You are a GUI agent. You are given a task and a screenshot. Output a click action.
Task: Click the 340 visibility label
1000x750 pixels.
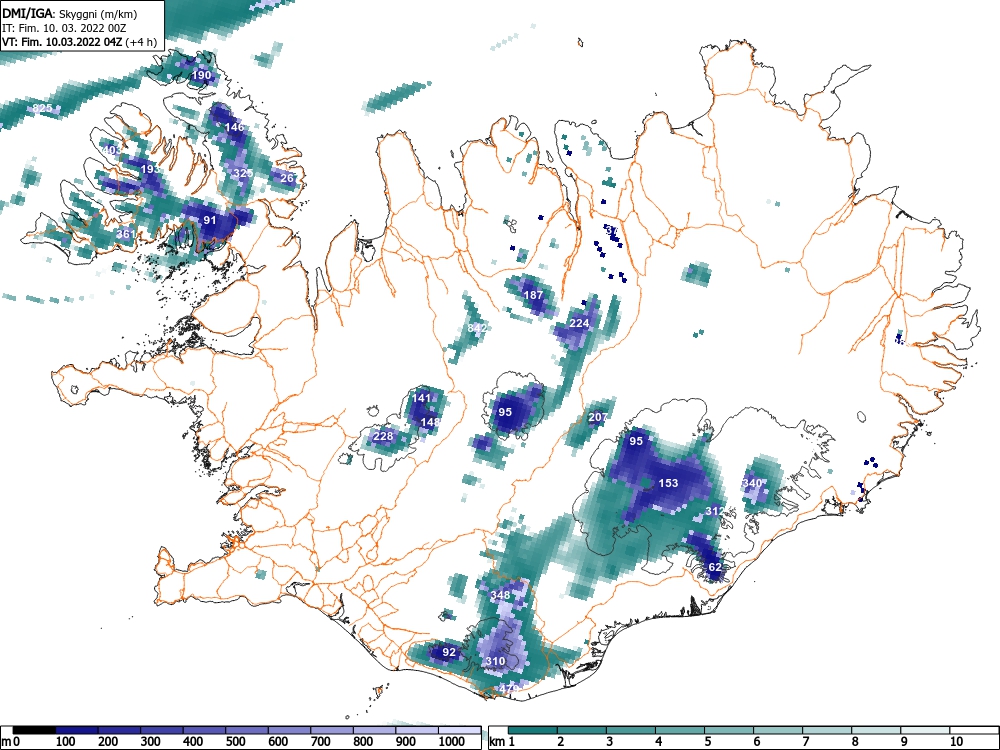pyautogui.click(x=753, y=483)
